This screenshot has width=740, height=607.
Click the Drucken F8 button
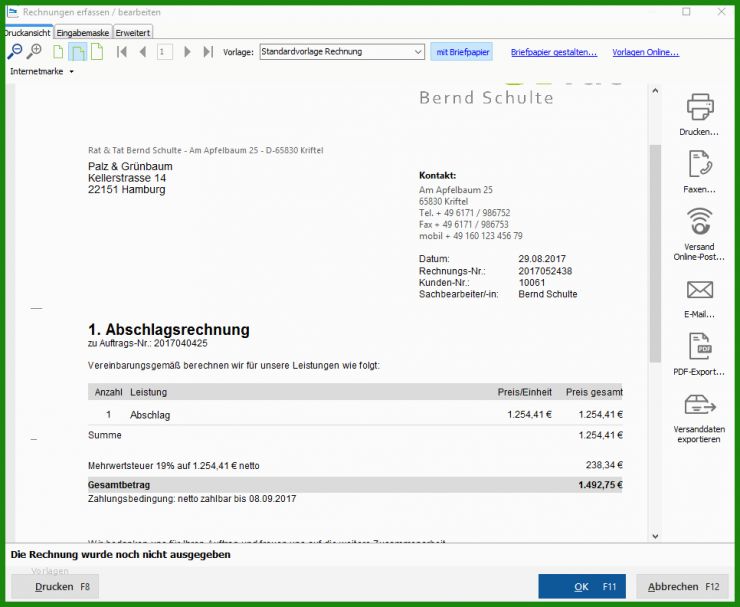click(x=55, y=586)
